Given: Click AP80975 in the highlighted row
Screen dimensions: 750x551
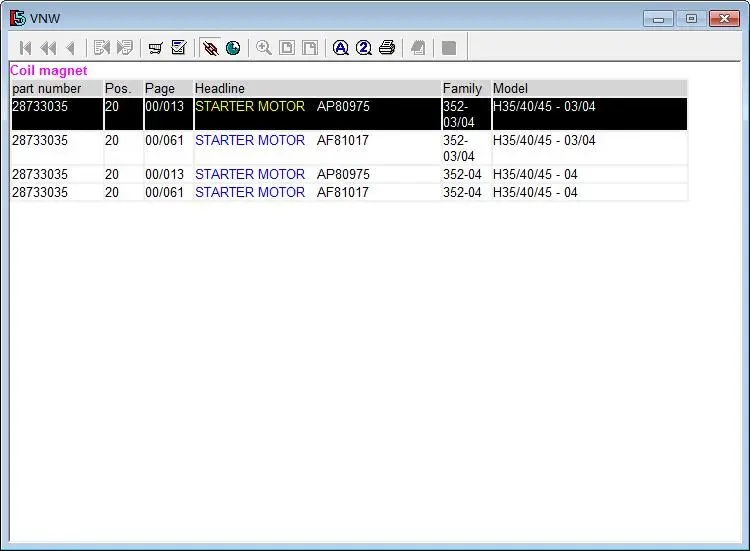Looking at the screenshot, I should point(343,106).
